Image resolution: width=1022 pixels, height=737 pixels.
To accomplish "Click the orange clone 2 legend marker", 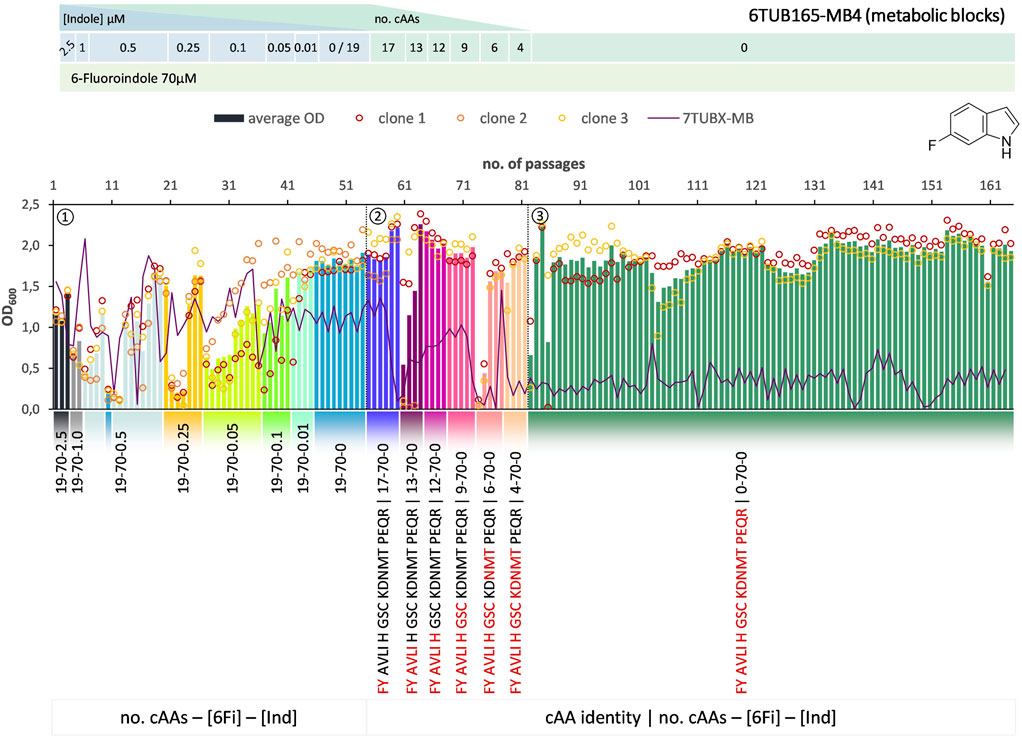I will tap(460, 118).
